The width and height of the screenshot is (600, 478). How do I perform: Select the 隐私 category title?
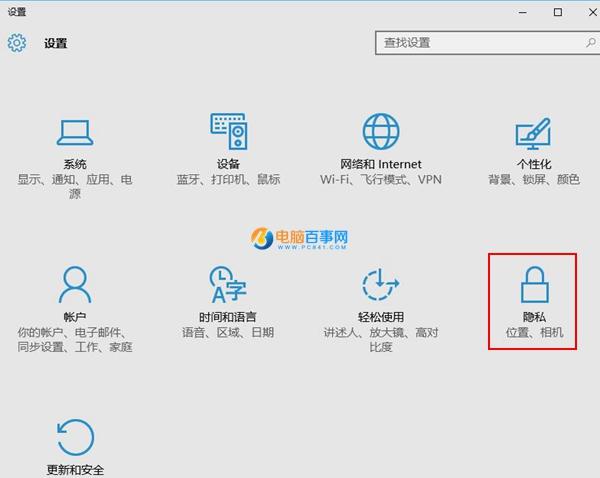534,317
